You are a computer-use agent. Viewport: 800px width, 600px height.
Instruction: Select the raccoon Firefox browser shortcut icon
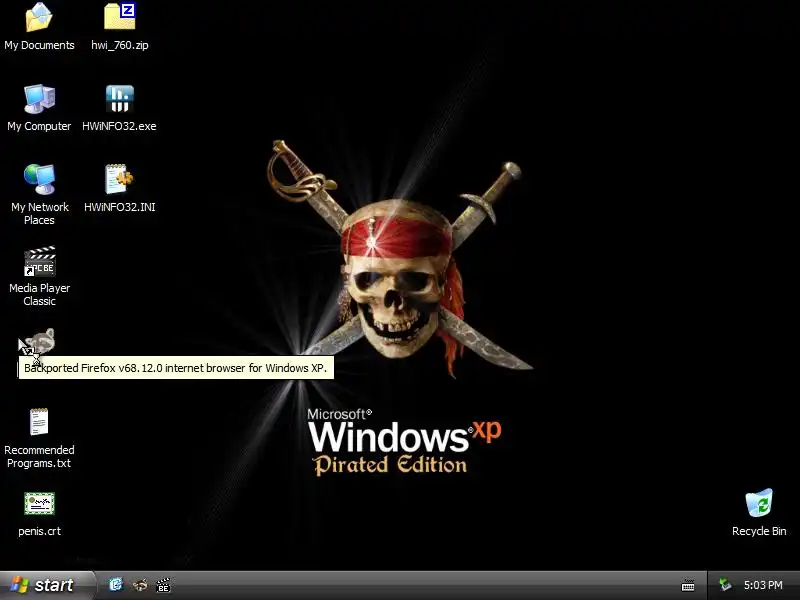[39, 342]
